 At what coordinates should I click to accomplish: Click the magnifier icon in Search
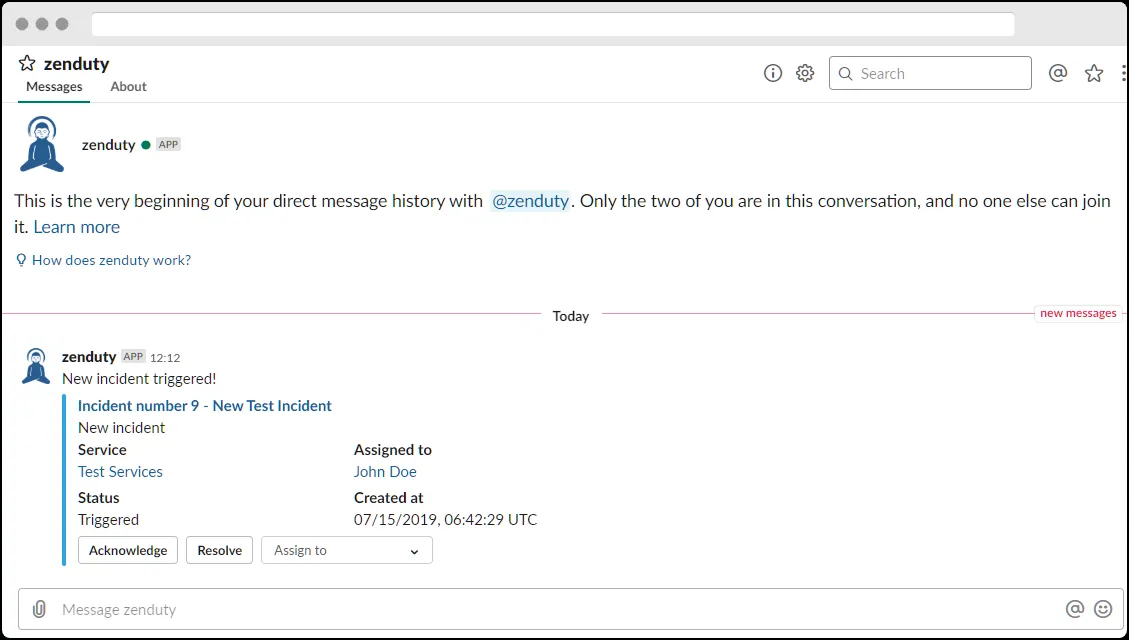click(846, 73)
